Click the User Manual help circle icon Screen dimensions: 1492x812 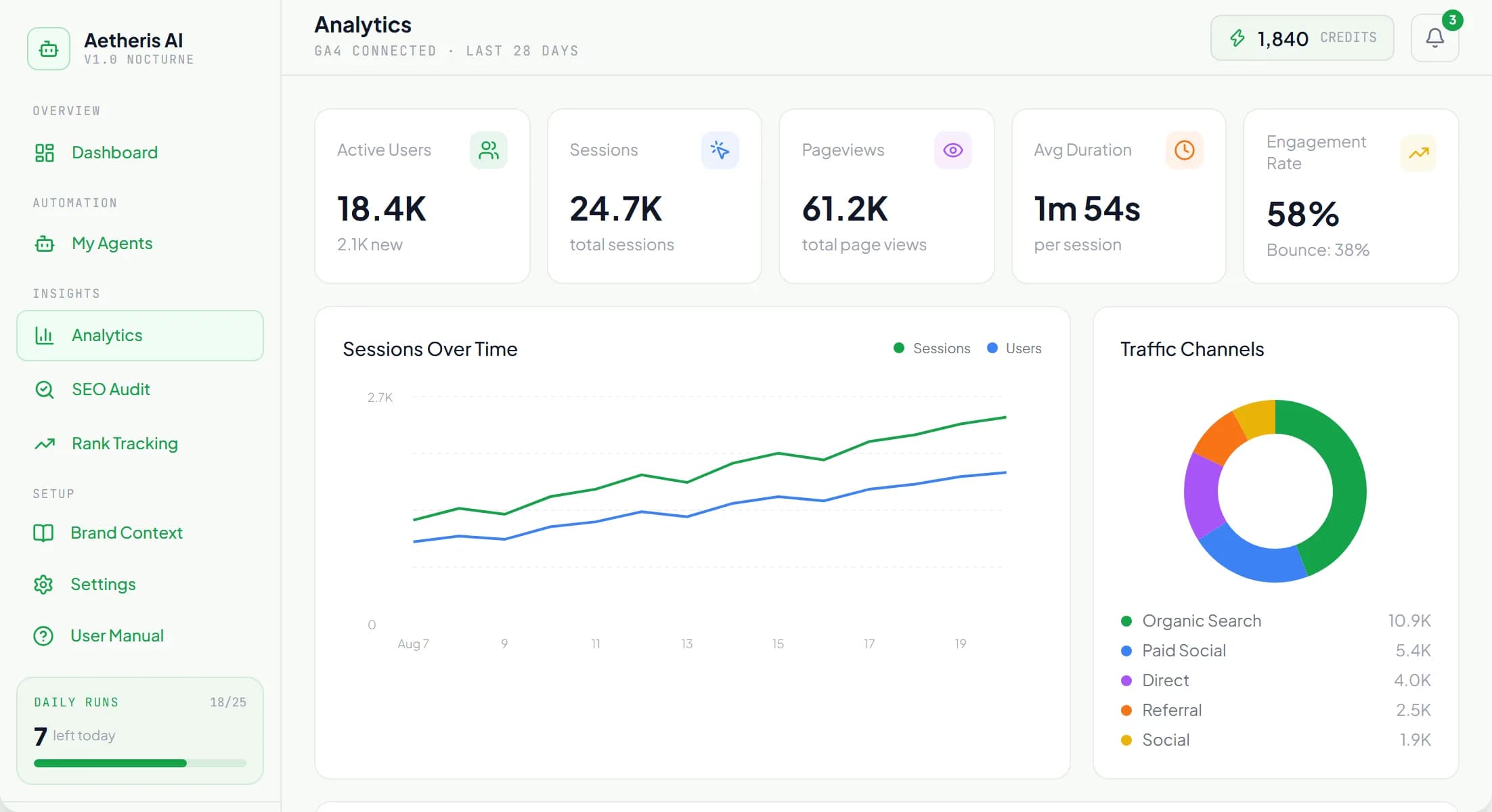(43, 636)
